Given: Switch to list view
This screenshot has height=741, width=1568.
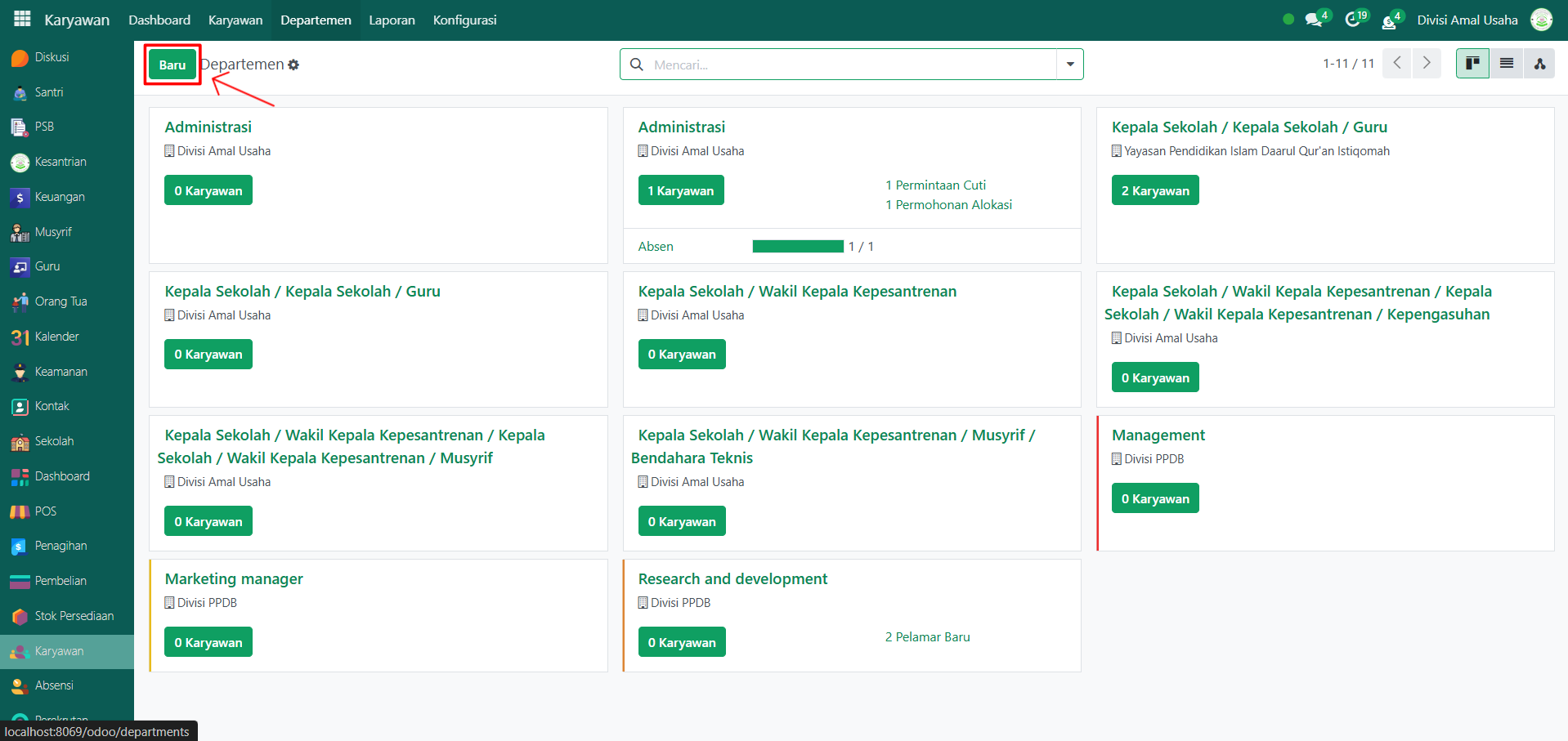Looking at the screenshot, I should click(1507, 64).
